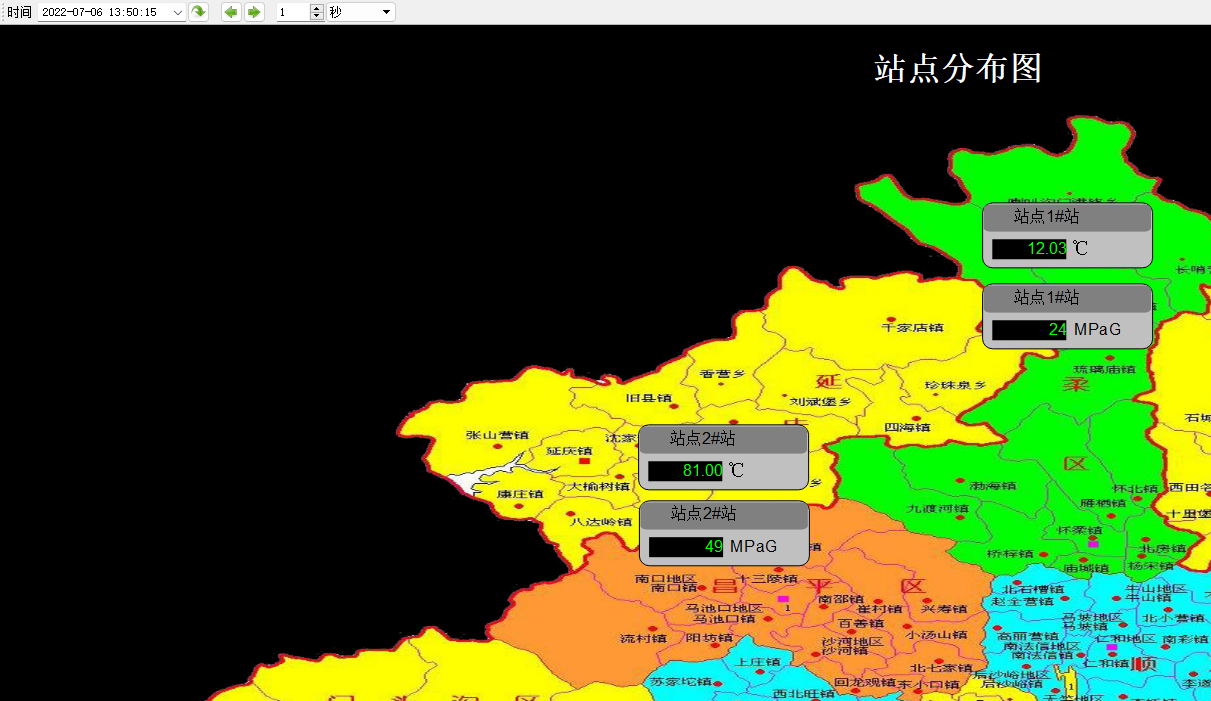Select 站点1#站 pressure panel header

click(x=1067, y=298)
